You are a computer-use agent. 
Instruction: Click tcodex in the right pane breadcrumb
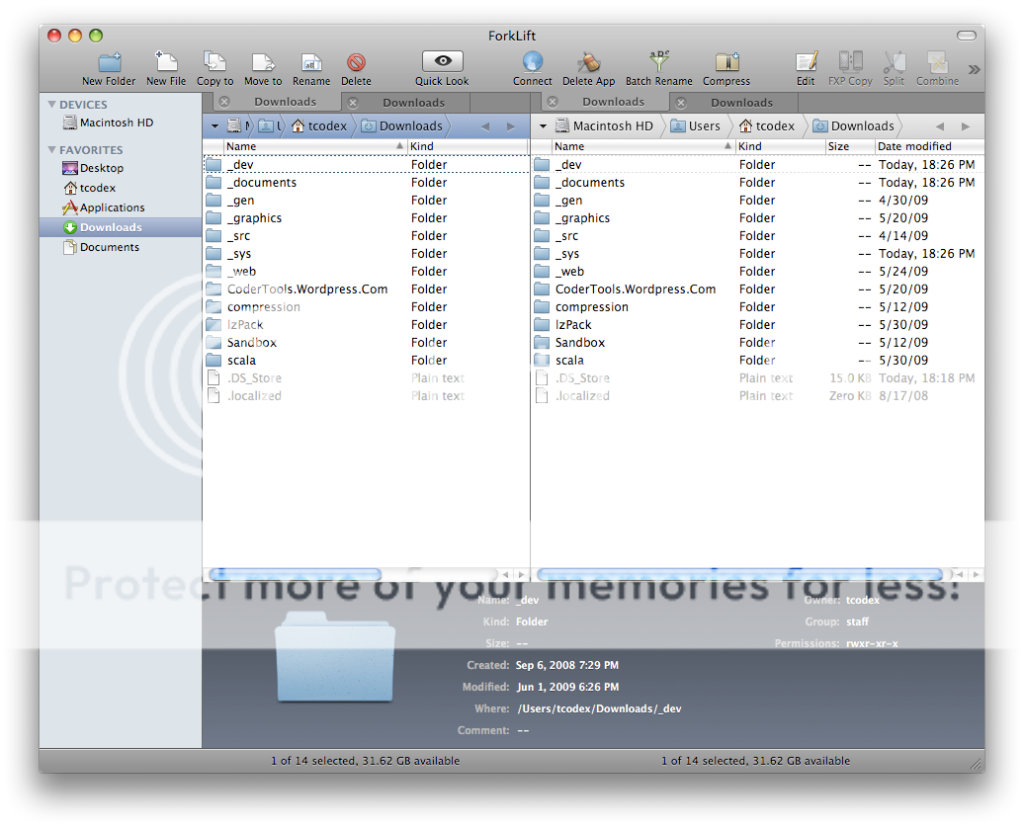click(767, 126)
